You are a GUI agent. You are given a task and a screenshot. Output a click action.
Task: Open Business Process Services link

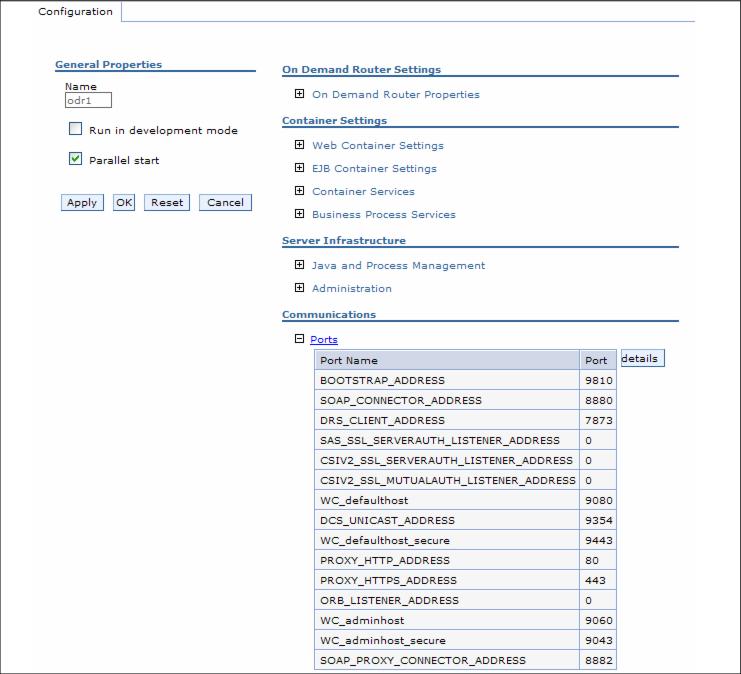pos(384,215)
